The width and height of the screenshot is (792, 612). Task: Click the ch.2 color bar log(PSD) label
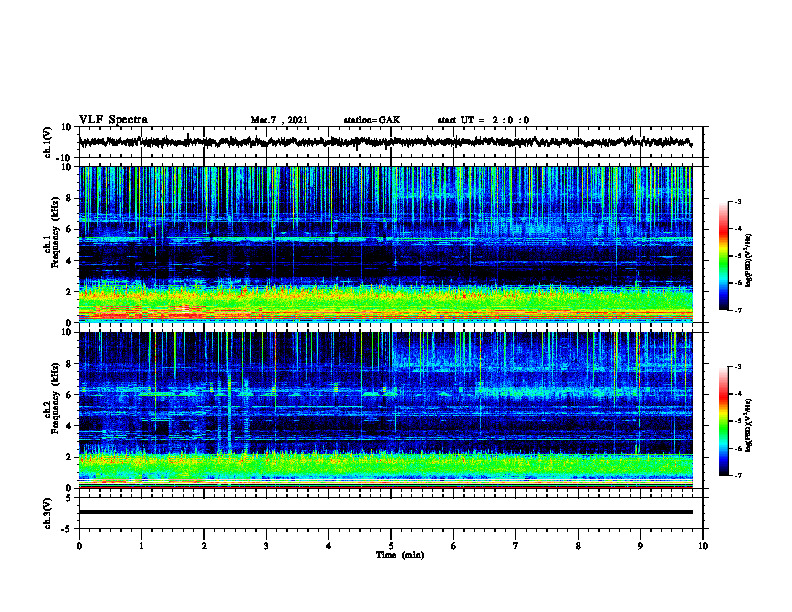click(748, 425)
